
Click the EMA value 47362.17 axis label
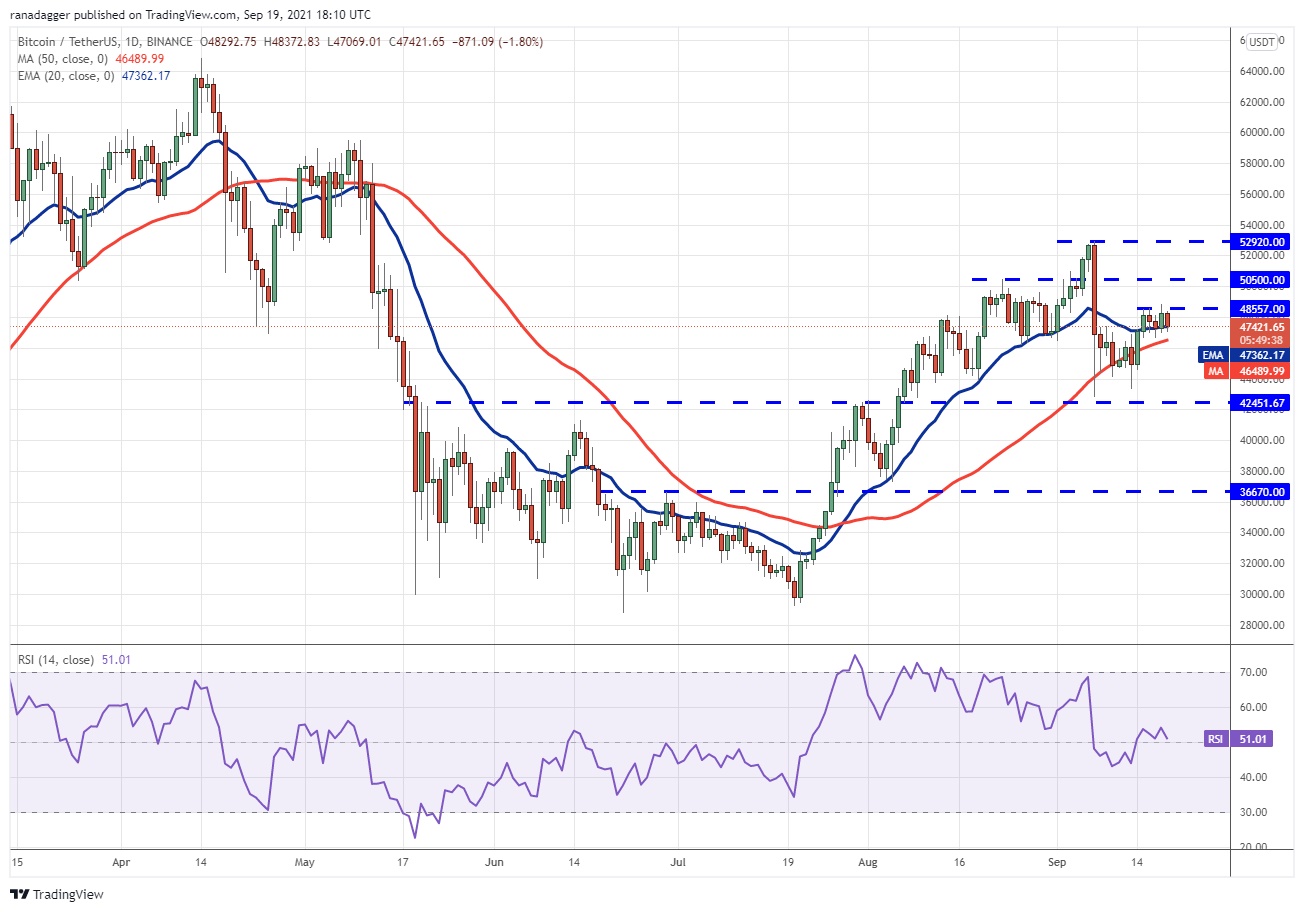(1264, 355)
